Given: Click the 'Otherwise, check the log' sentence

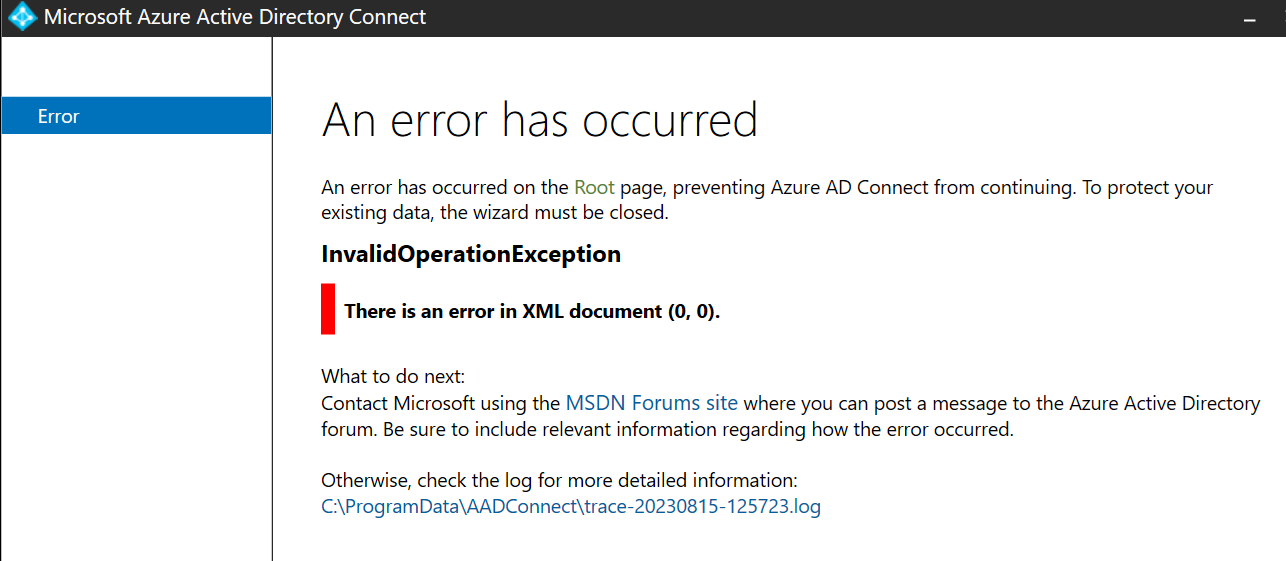Looking at the screenshot, I should [x=559, y=480].
